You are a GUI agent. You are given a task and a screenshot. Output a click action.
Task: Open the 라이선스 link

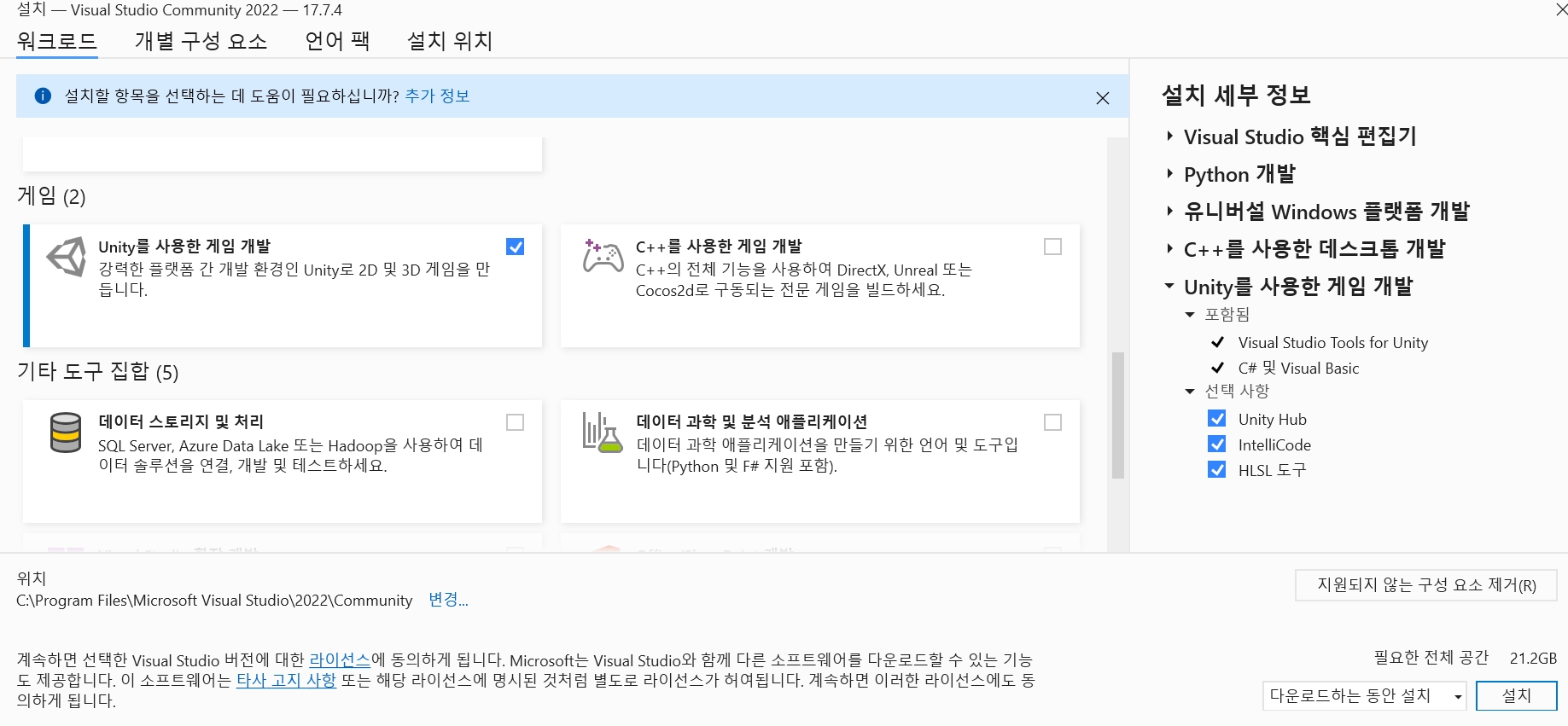340,659
